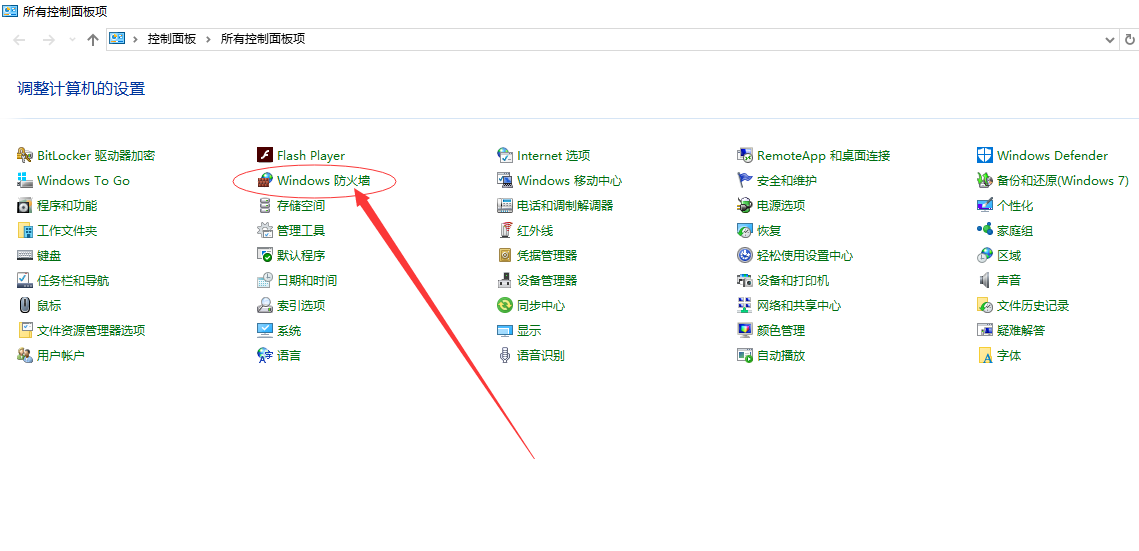Click RemoteApp 和桌面连接 icon
The width and height of the screenshot is (1139, 551).
pyautogui.click(x=745, y=155)
